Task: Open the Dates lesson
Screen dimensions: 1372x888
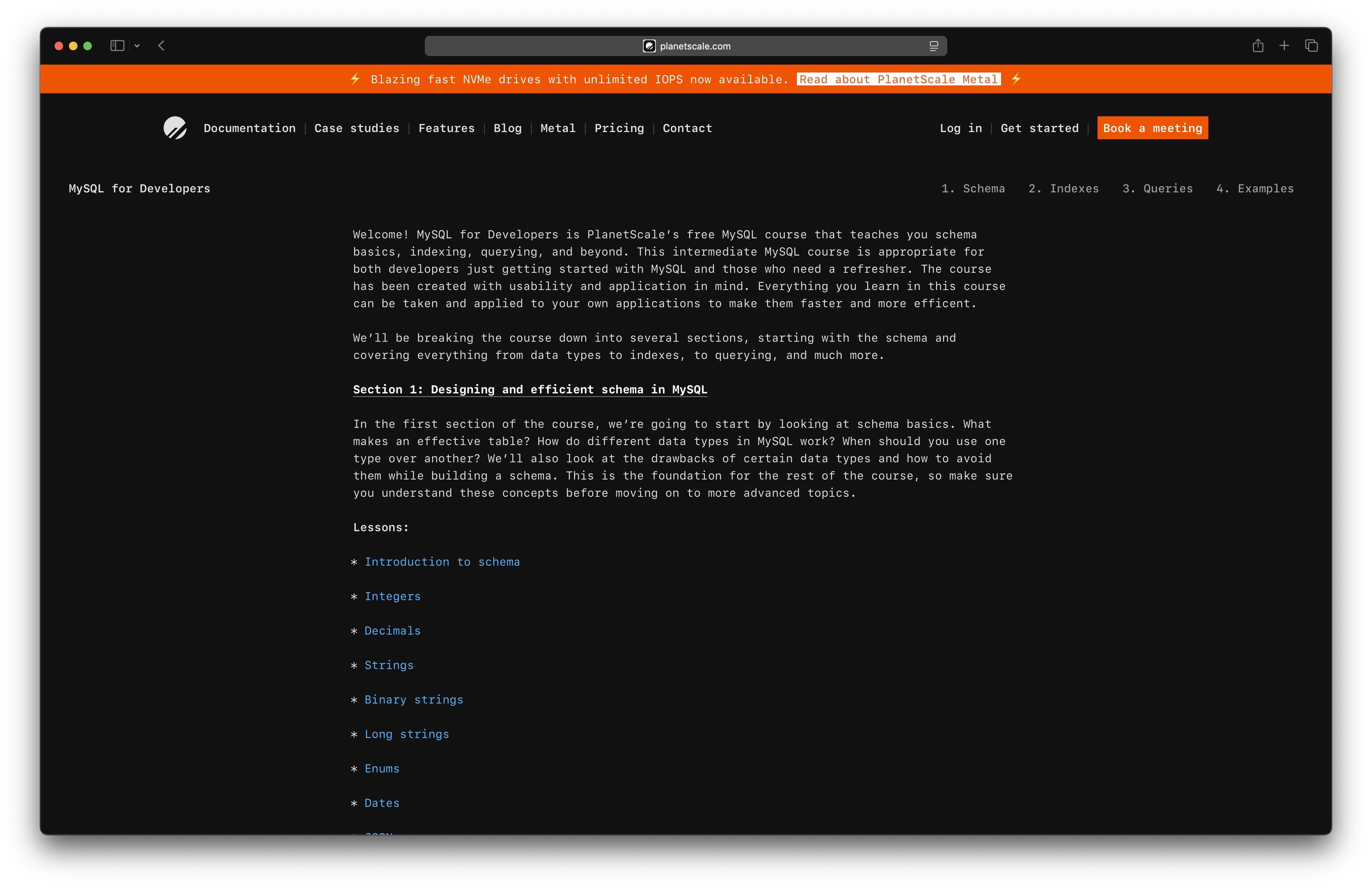Action: 381,803
